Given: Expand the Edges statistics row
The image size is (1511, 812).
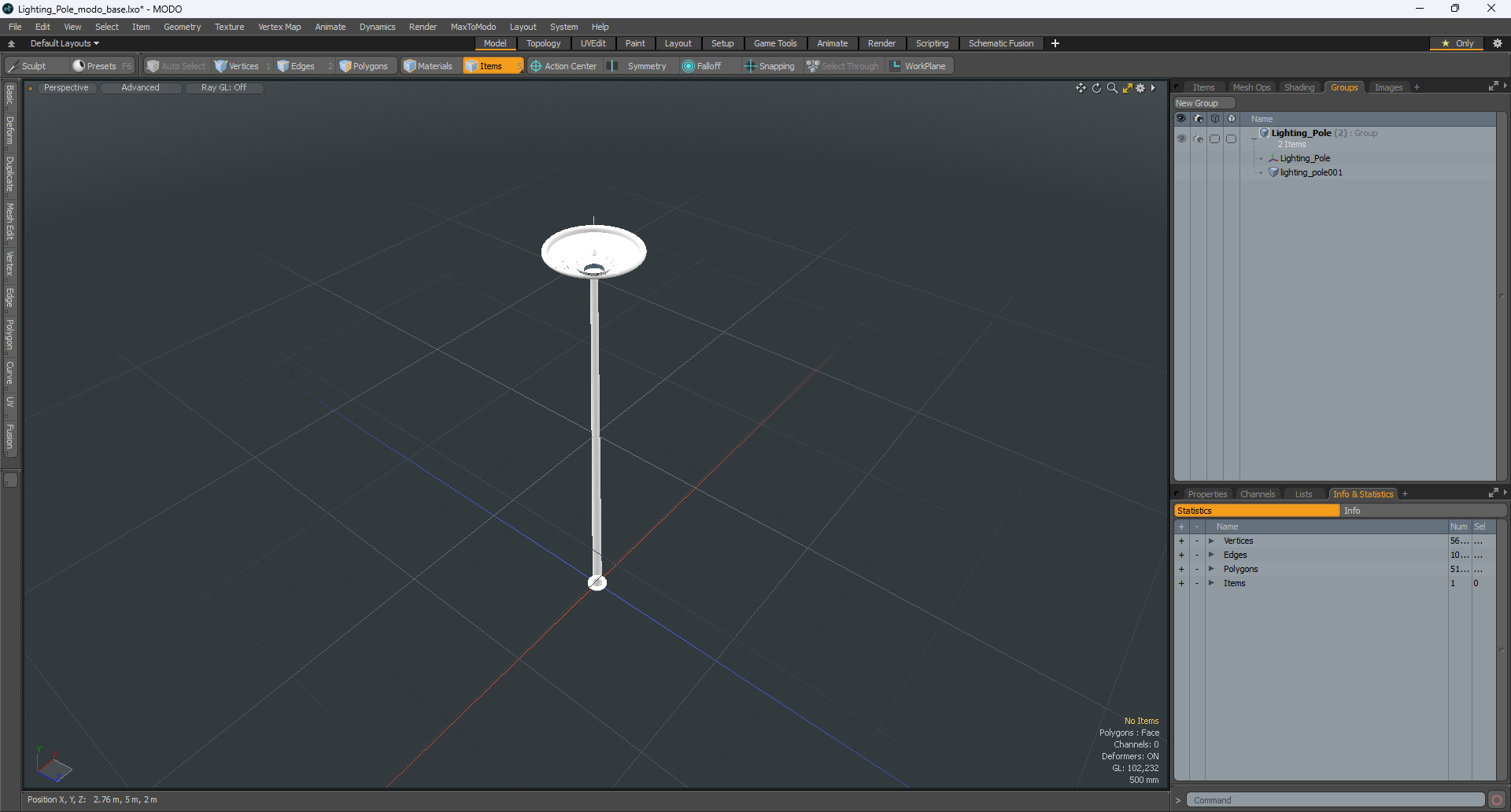Looking at the screenshot, I should tap(1211, 555).
